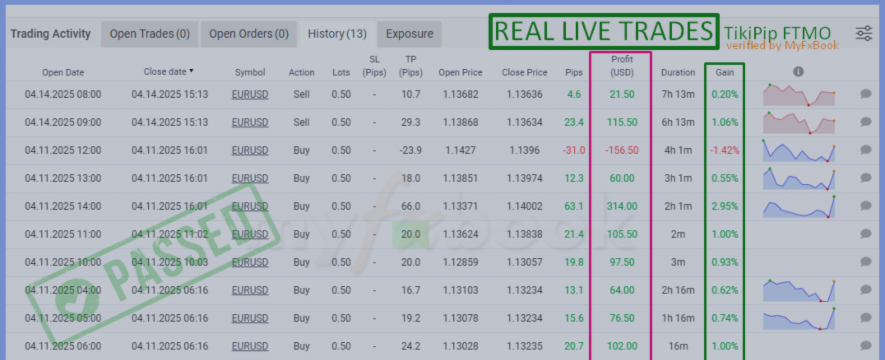The width and height of the screenshot is (885, 360).
Task: Open comment bubble for the -156.50 trade
Action: pos(866,150)
